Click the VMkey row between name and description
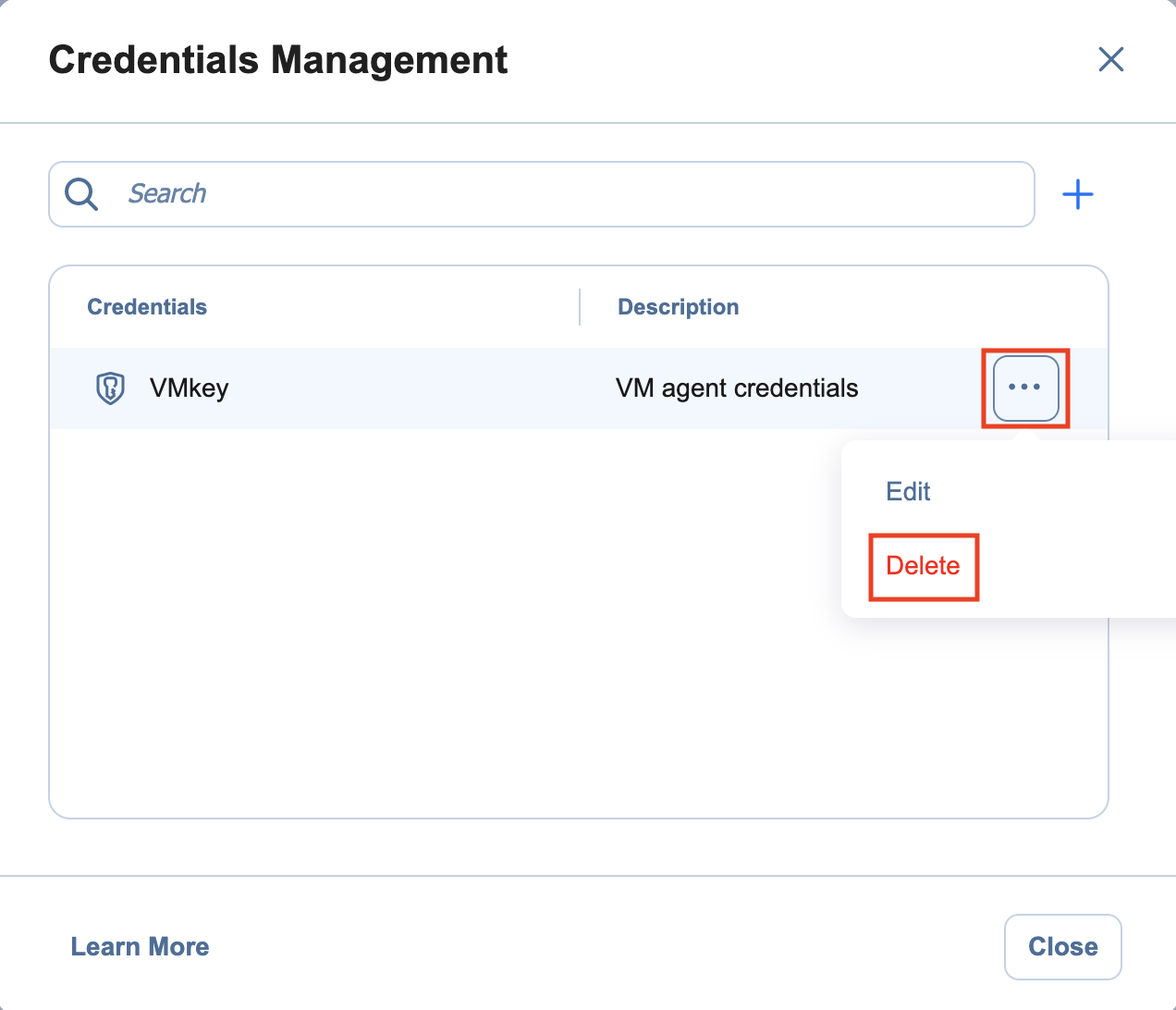The width and height of the screenshot is (1176, 1010). click(416, 388)
